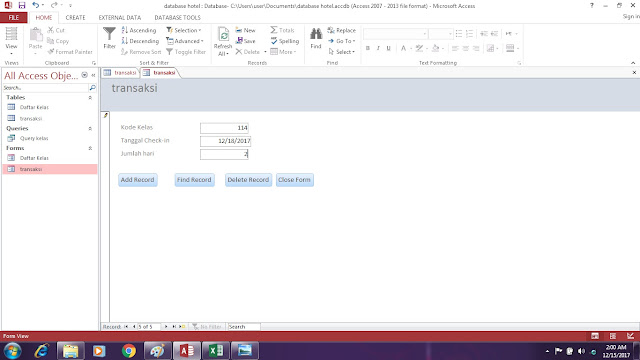Click the Find Record button
640x360 pixels.
[x=194, y=180]
